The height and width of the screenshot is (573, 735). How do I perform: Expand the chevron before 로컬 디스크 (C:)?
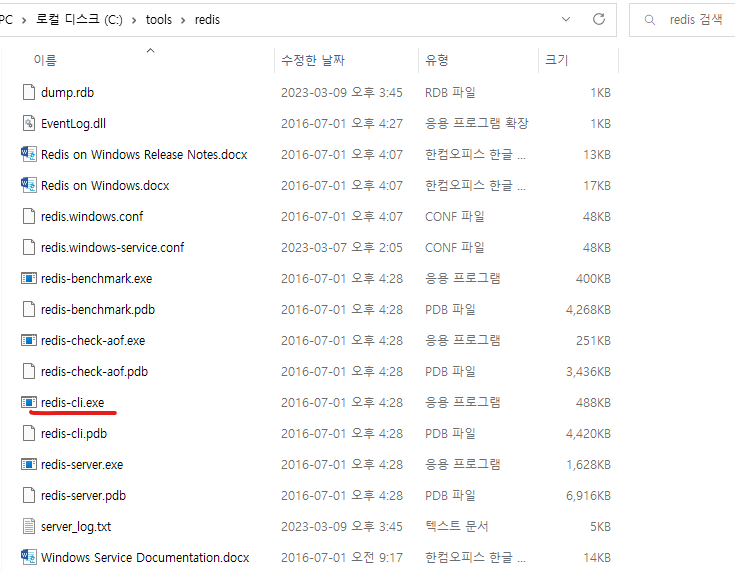pyautogui.click(x=24, y=20)
